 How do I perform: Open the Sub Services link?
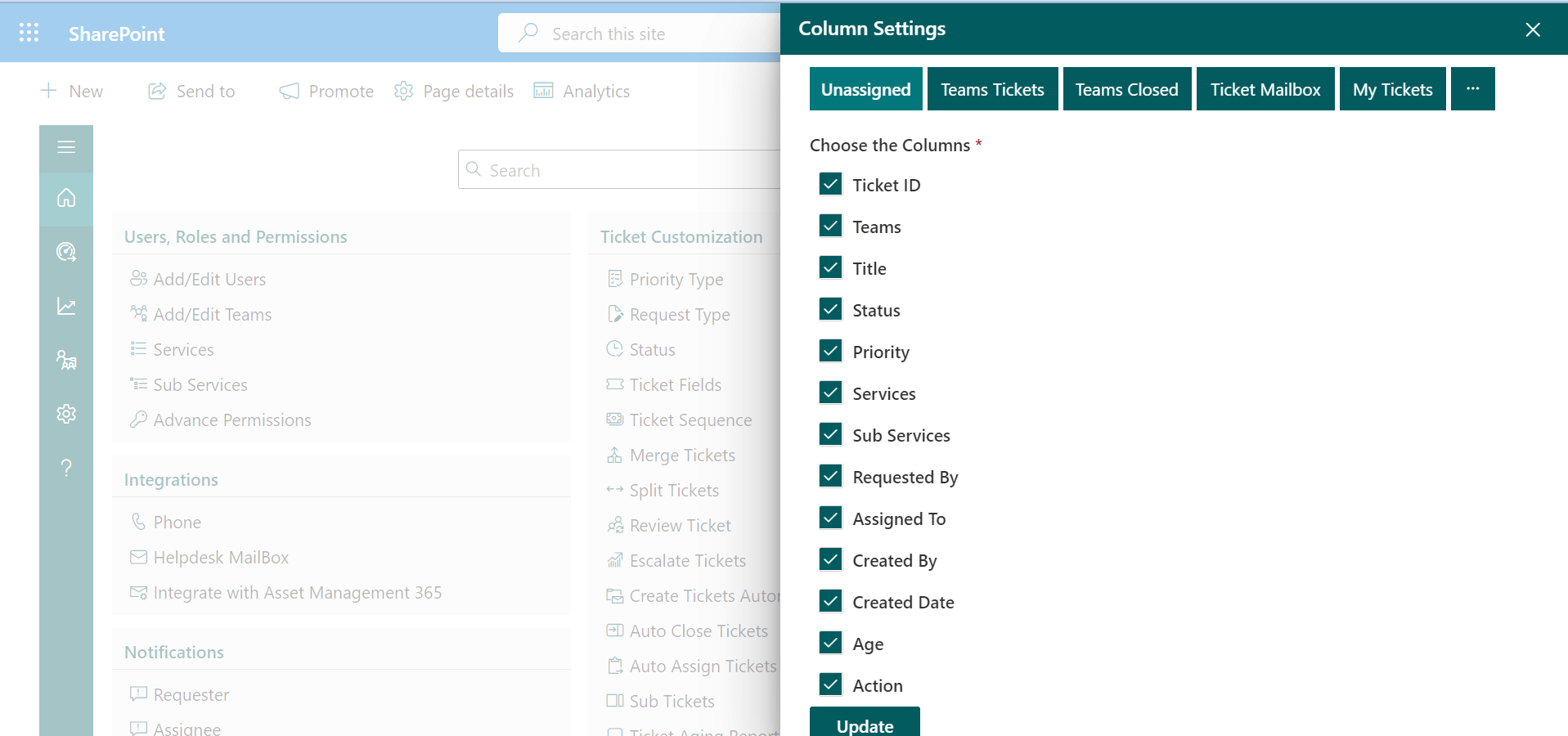pyautogui.click(x=200, y=384)
